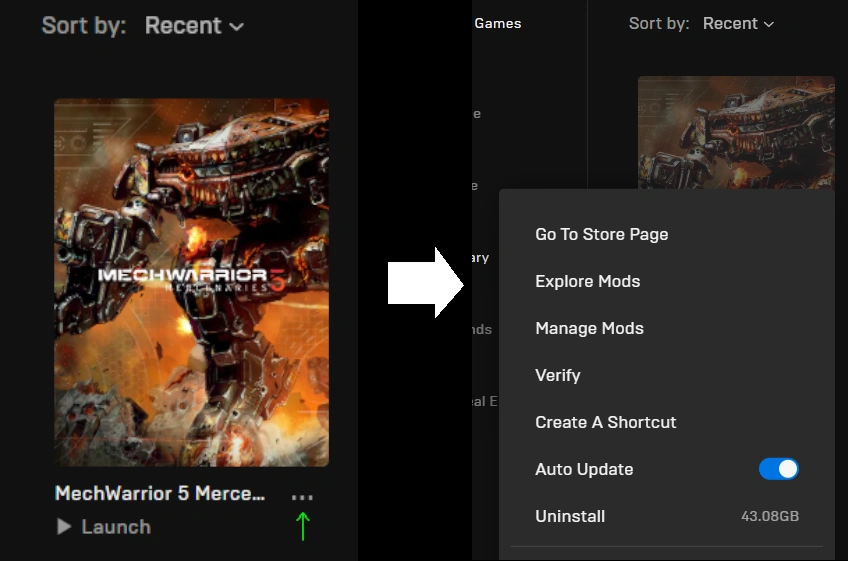The width and height of the screenshot is (848, 561).
Task: Select Go To Store Page
Action: tap(601, 234)
